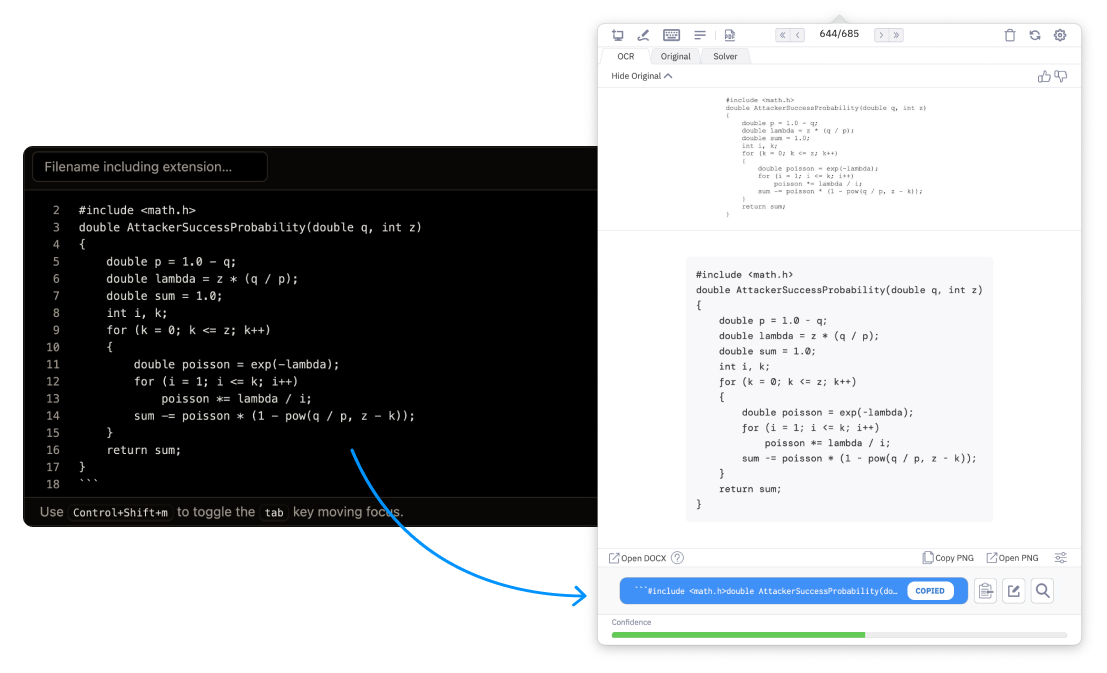Viewport: 1107px width, 673px height.
Task: Refresh the snip results
Action: [1035, 35]
